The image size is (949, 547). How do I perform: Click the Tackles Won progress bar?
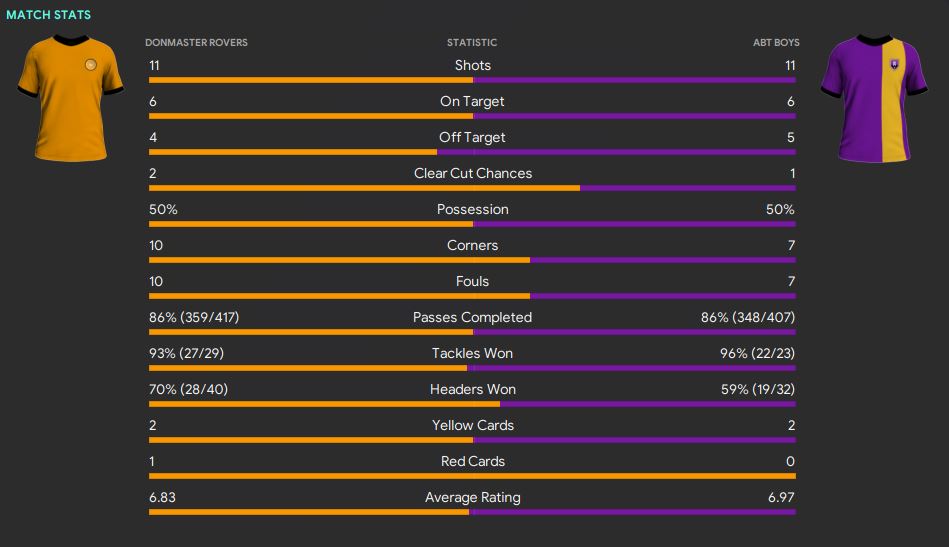pyautogui.click(x=472, y=368)
